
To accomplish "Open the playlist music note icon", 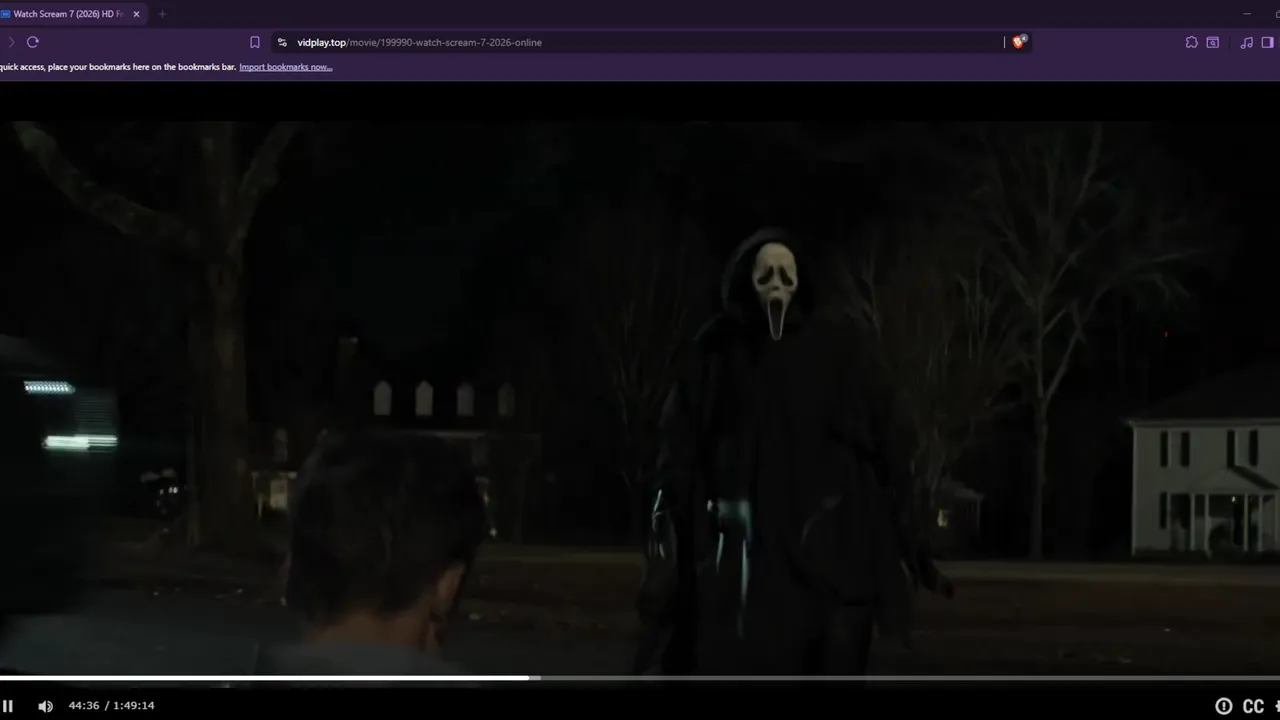I will pos(1246,42).
